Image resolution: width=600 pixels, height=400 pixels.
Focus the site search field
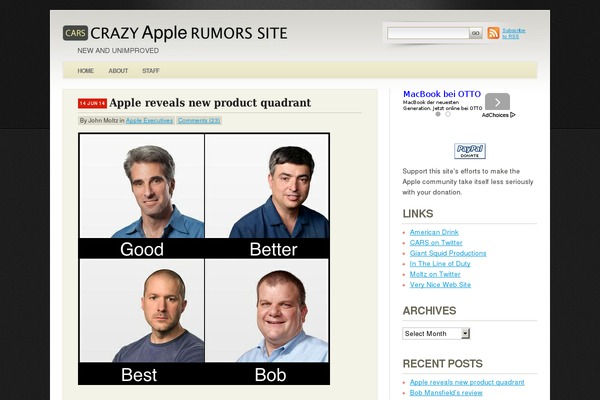tap(428, 33)
